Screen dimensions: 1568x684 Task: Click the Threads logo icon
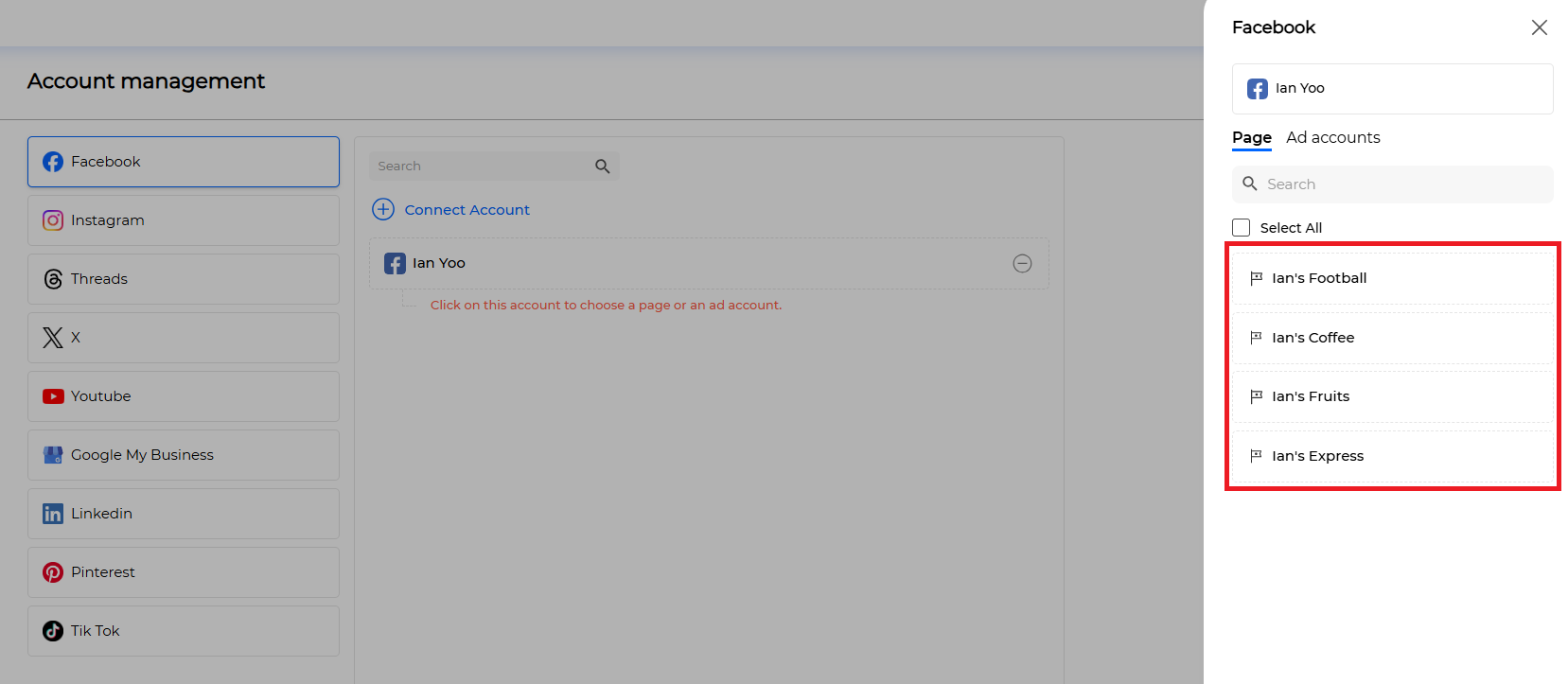click(53, 279)
